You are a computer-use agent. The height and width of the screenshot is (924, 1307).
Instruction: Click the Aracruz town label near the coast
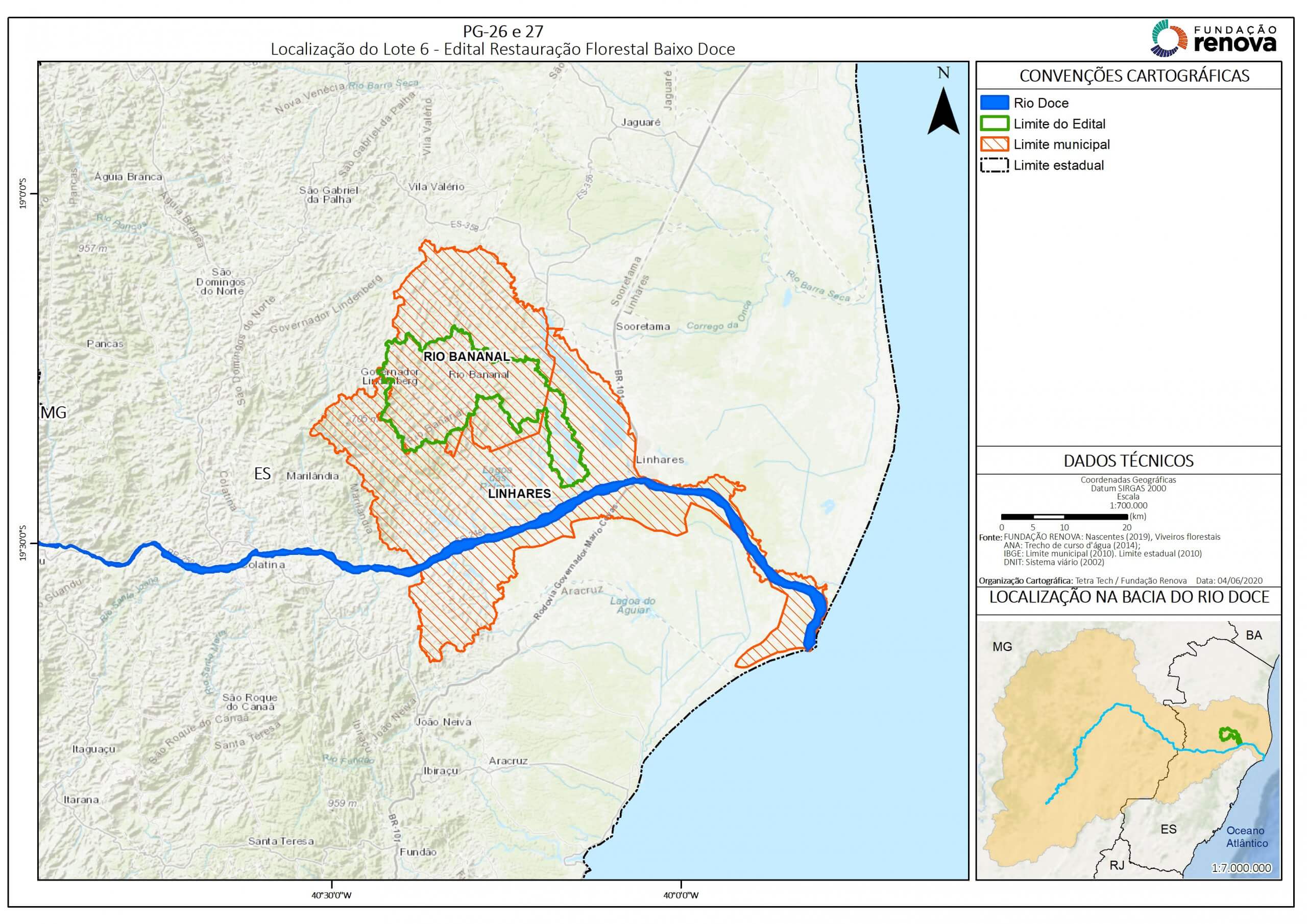(508, 761)
